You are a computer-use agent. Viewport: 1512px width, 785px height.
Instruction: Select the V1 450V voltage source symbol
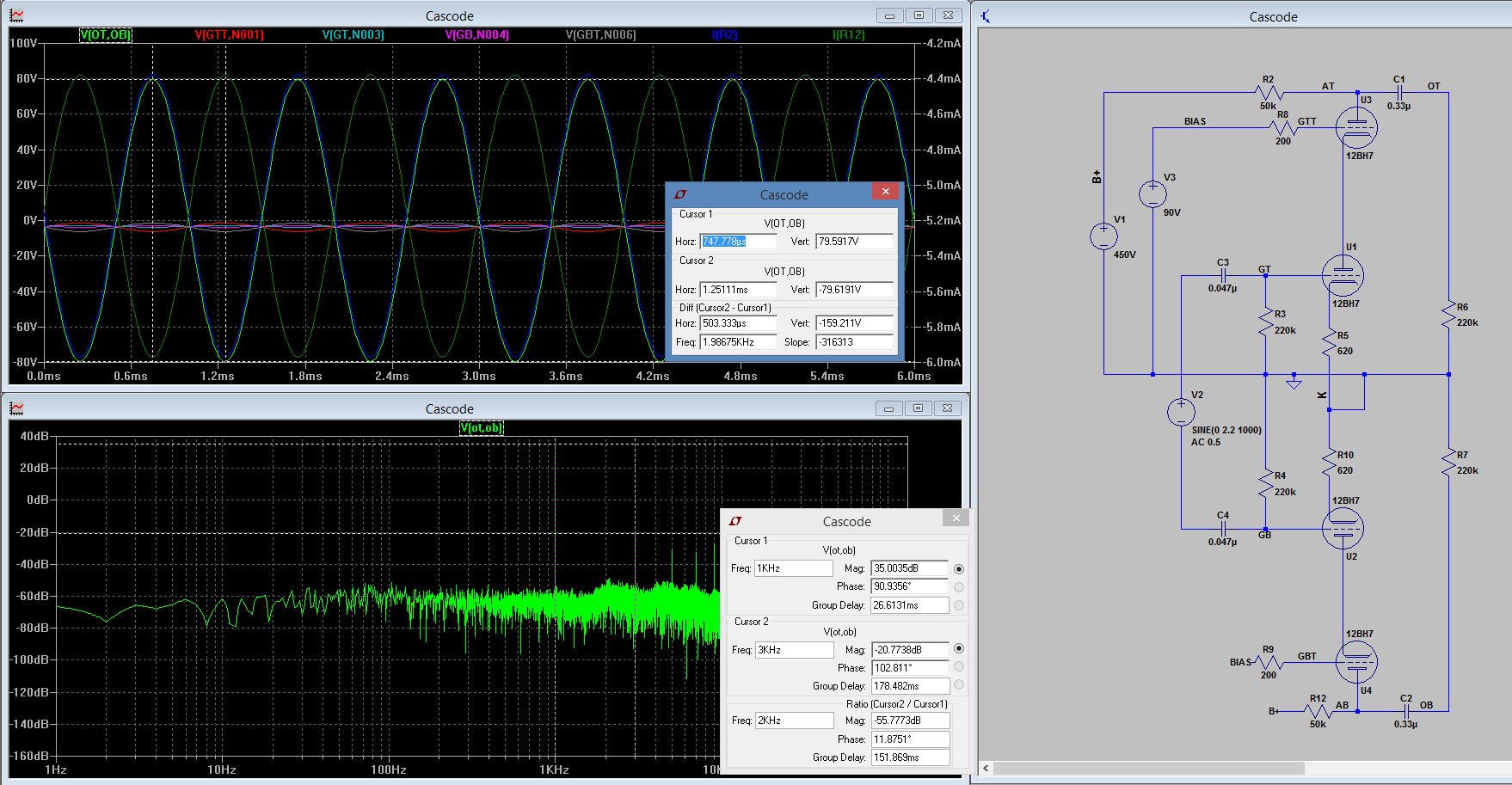click(1103, 236)
